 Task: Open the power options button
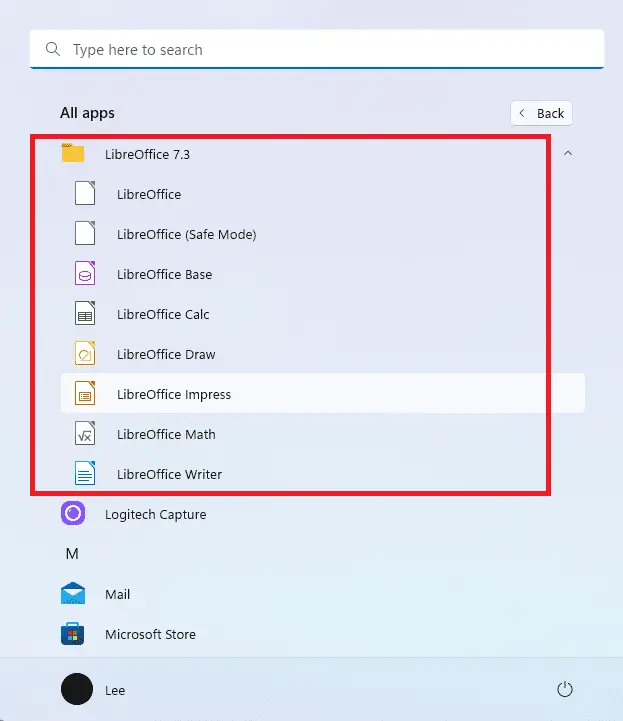(565, 689)
